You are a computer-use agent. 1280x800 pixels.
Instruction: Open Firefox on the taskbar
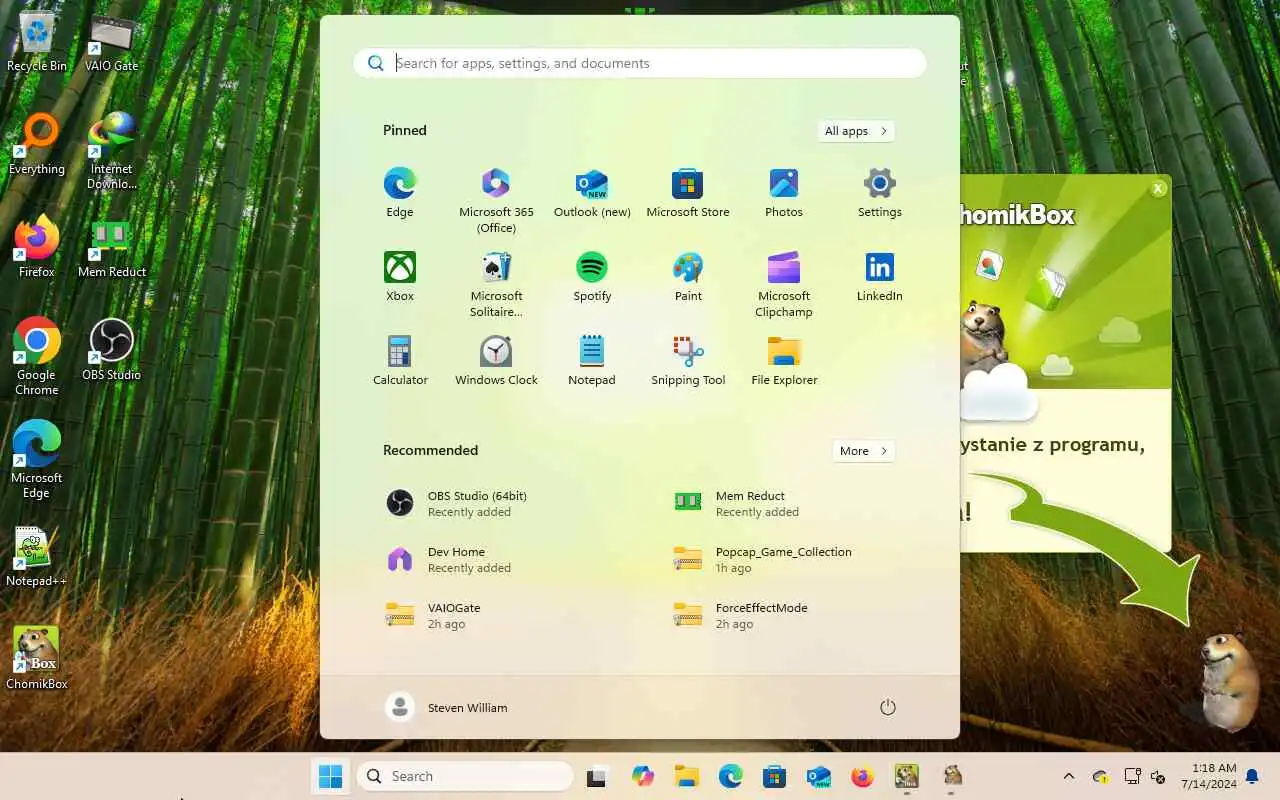(862, 776)
